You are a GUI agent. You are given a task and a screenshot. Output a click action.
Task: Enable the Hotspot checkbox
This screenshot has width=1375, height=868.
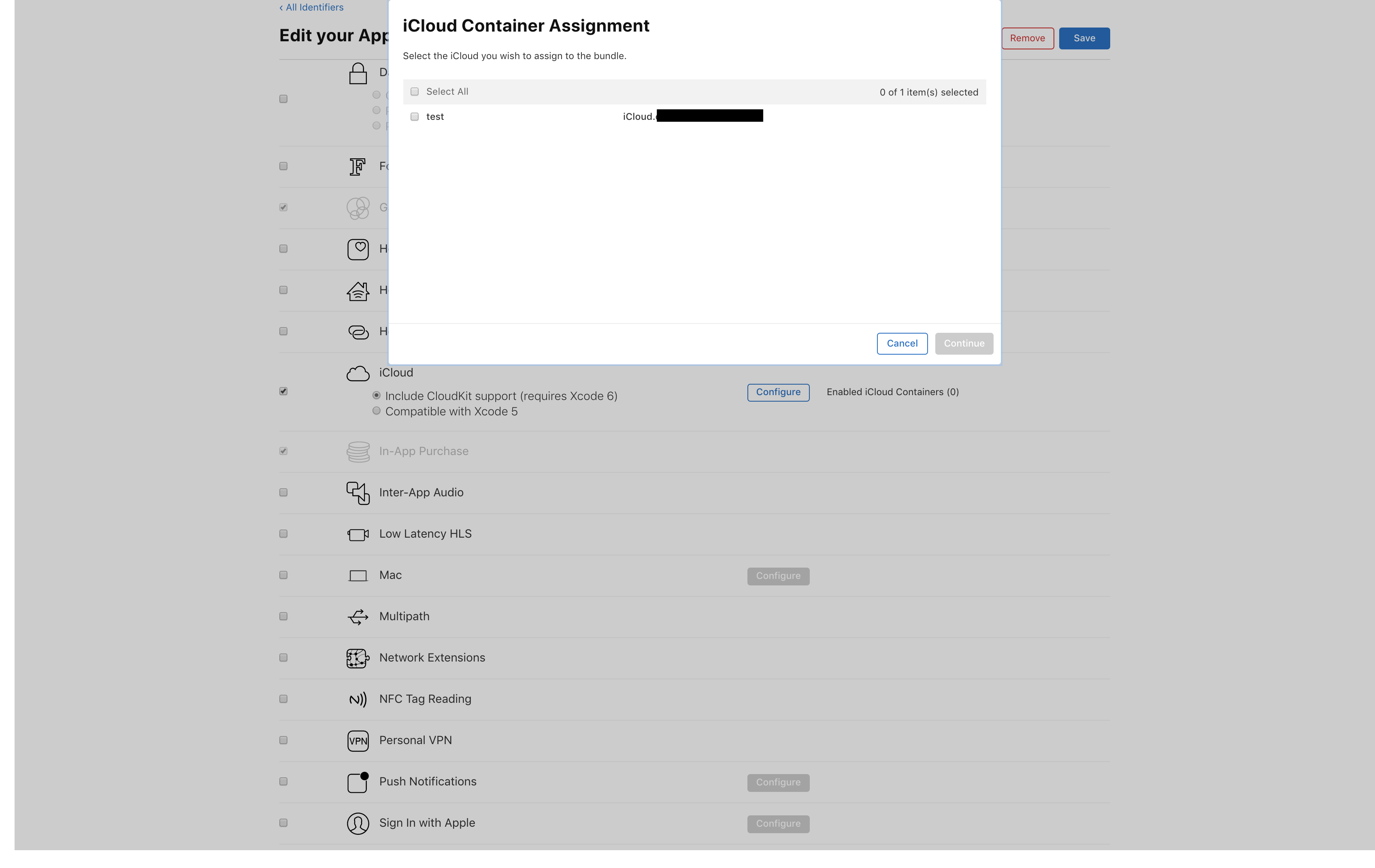click(x=283, y=331)
